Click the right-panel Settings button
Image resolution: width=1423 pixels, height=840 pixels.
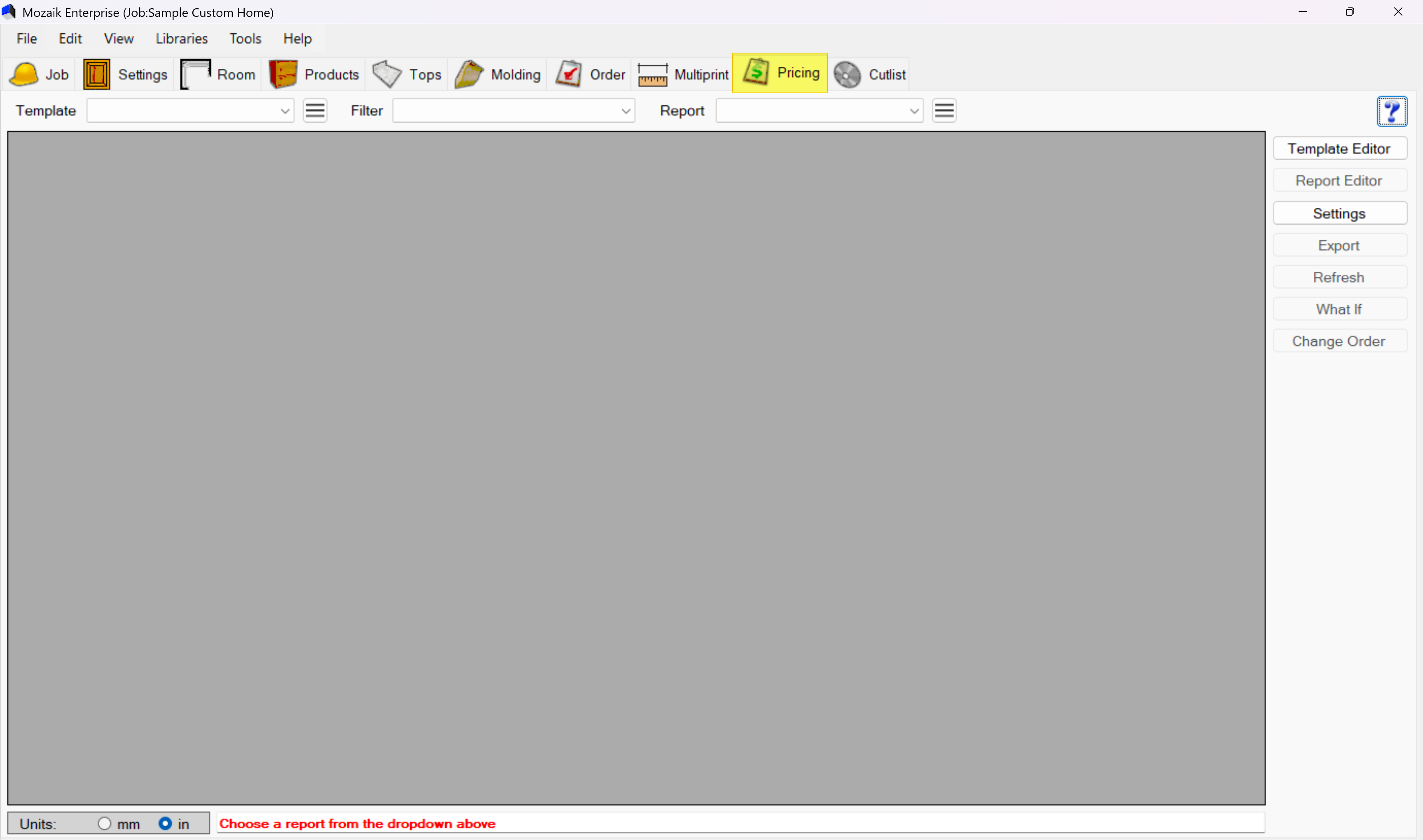click(1339, 213)
